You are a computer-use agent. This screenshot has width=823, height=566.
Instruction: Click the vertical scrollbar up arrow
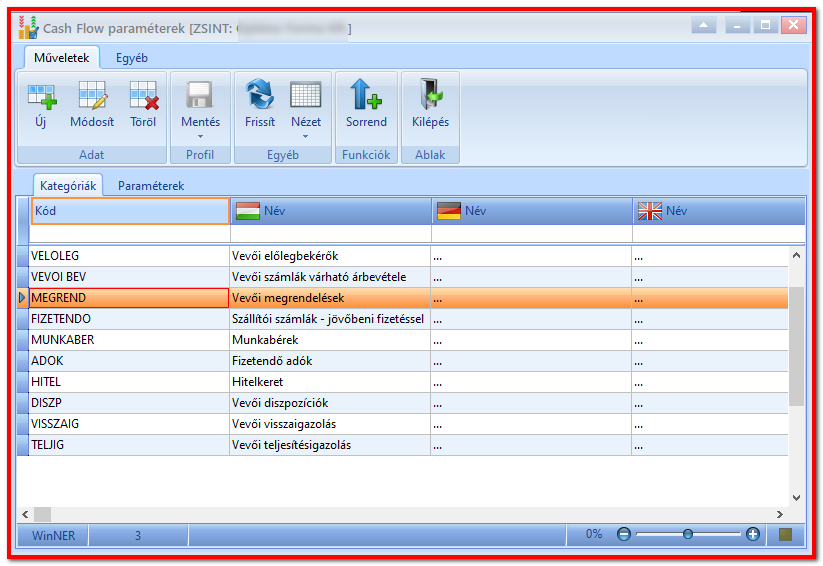pyautogui.click(x=796, y=256)
